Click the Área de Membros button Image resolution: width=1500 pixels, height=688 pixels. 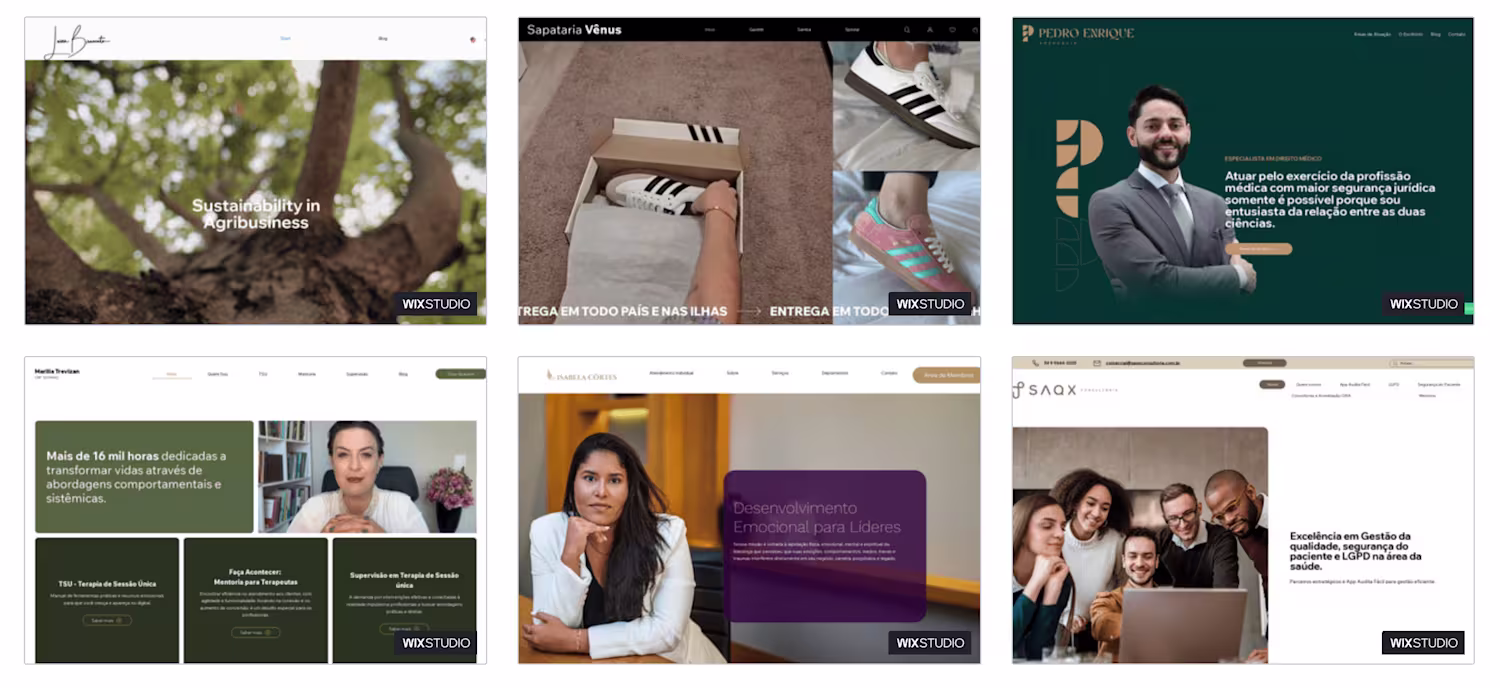click(x=946, y=375)
